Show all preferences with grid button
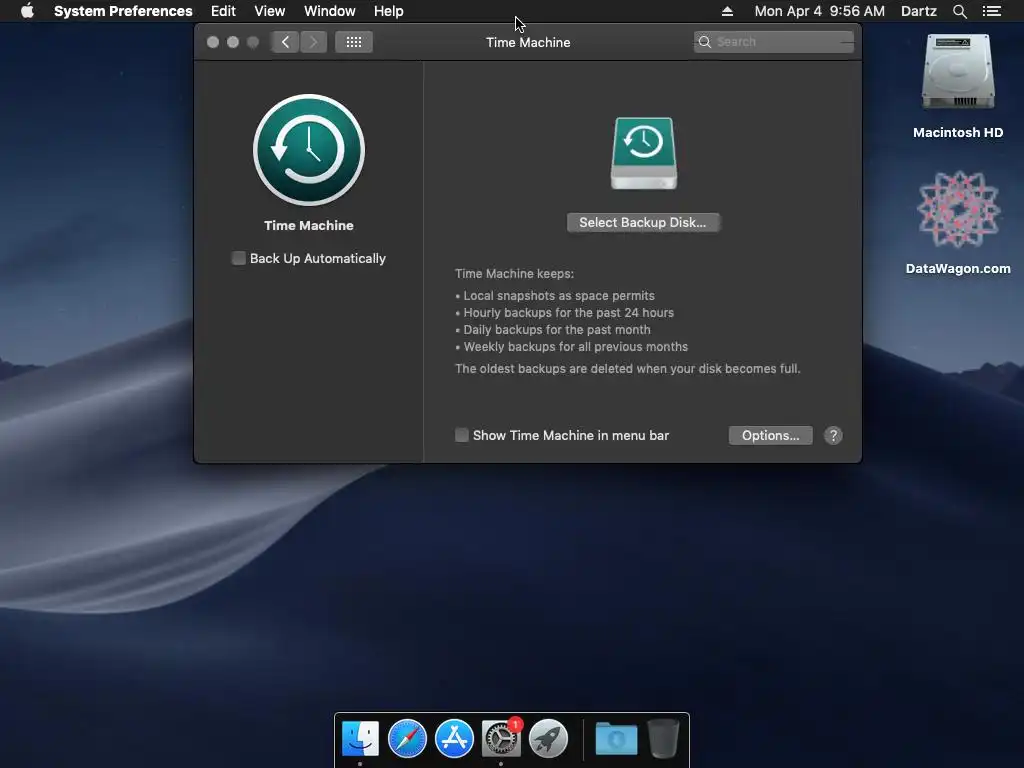The image size is (1024, 768). point(354,42)
